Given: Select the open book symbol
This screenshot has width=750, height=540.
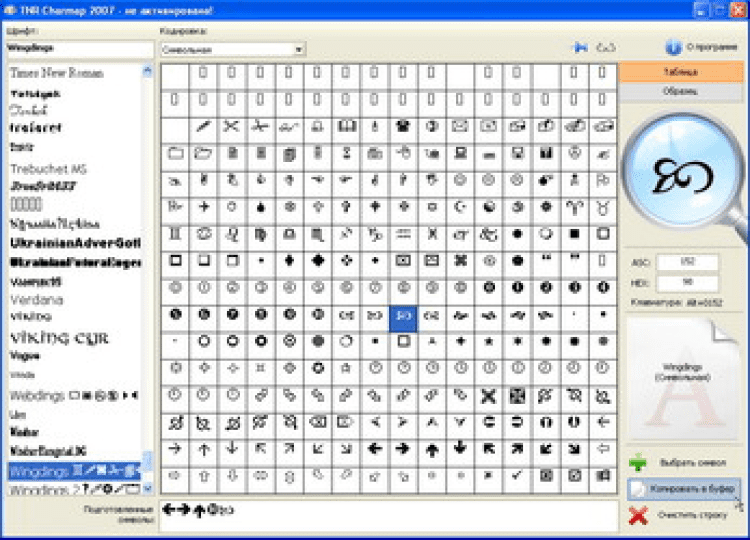Looking at the screenshot, I should 346,127.
